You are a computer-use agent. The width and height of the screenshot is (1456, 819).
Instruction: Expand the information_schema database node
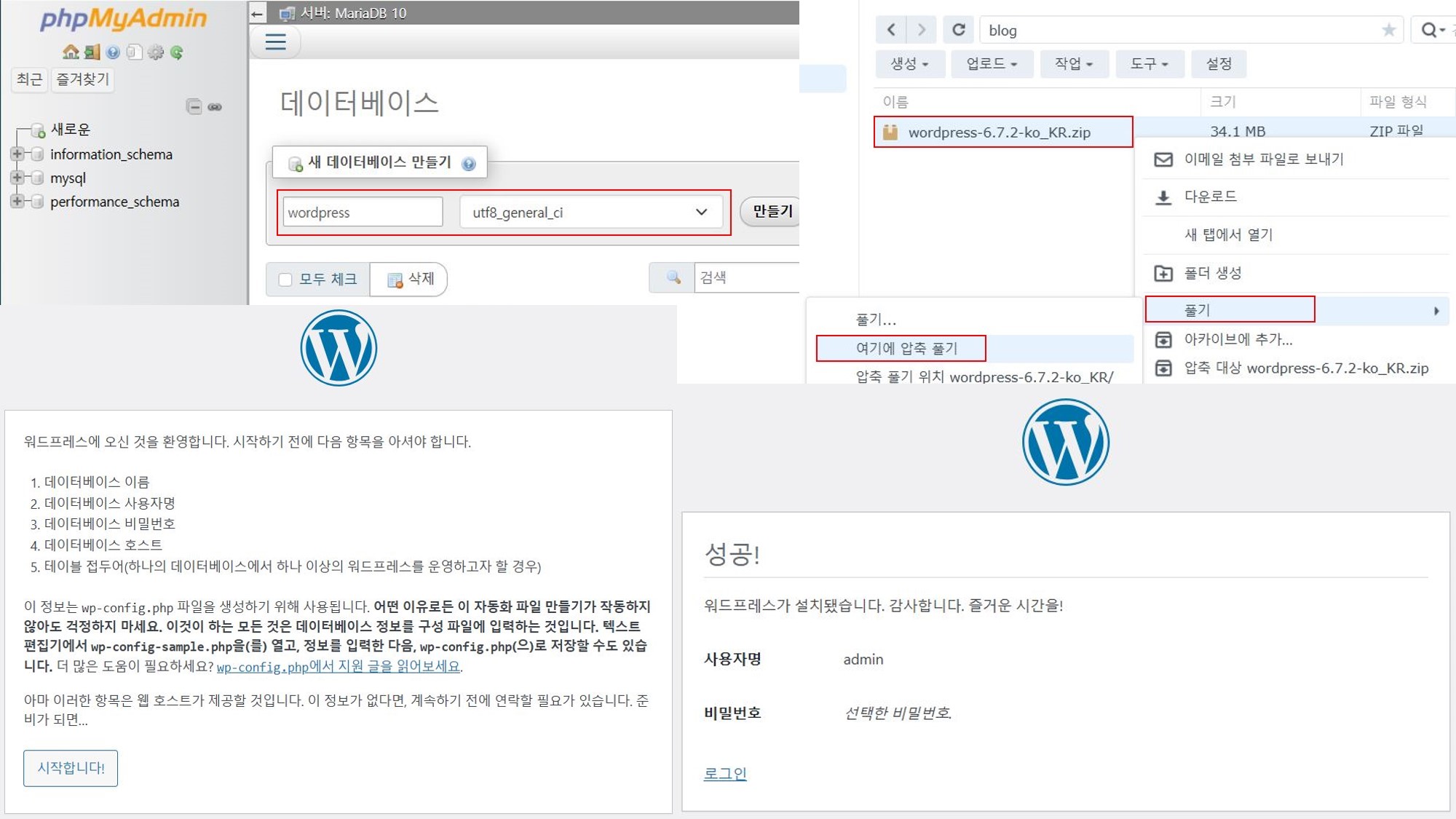point(17,154)
